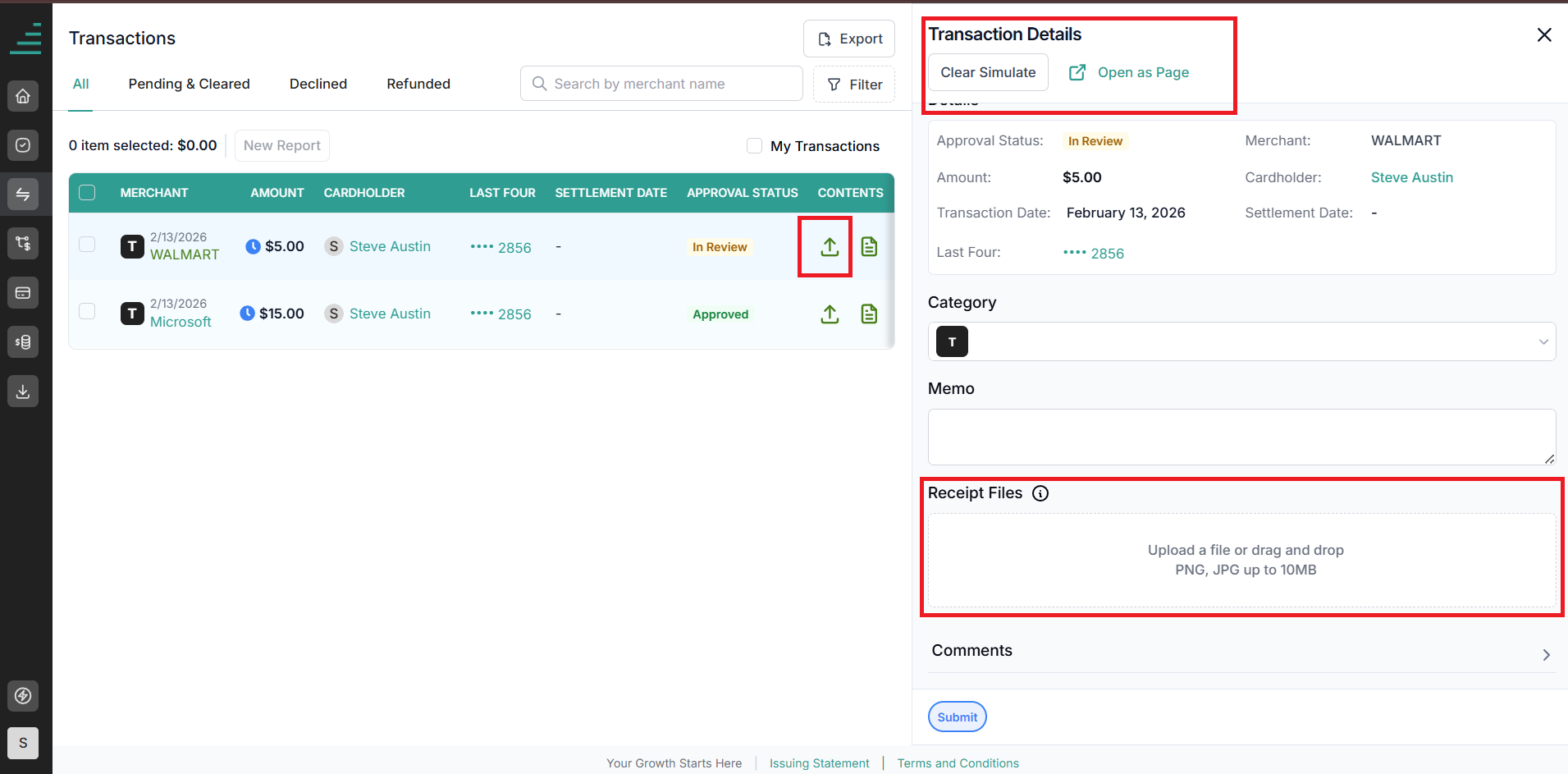Click the MERCHANT column header
Viewport: 1568px width, 774px height.
[154, 193]
